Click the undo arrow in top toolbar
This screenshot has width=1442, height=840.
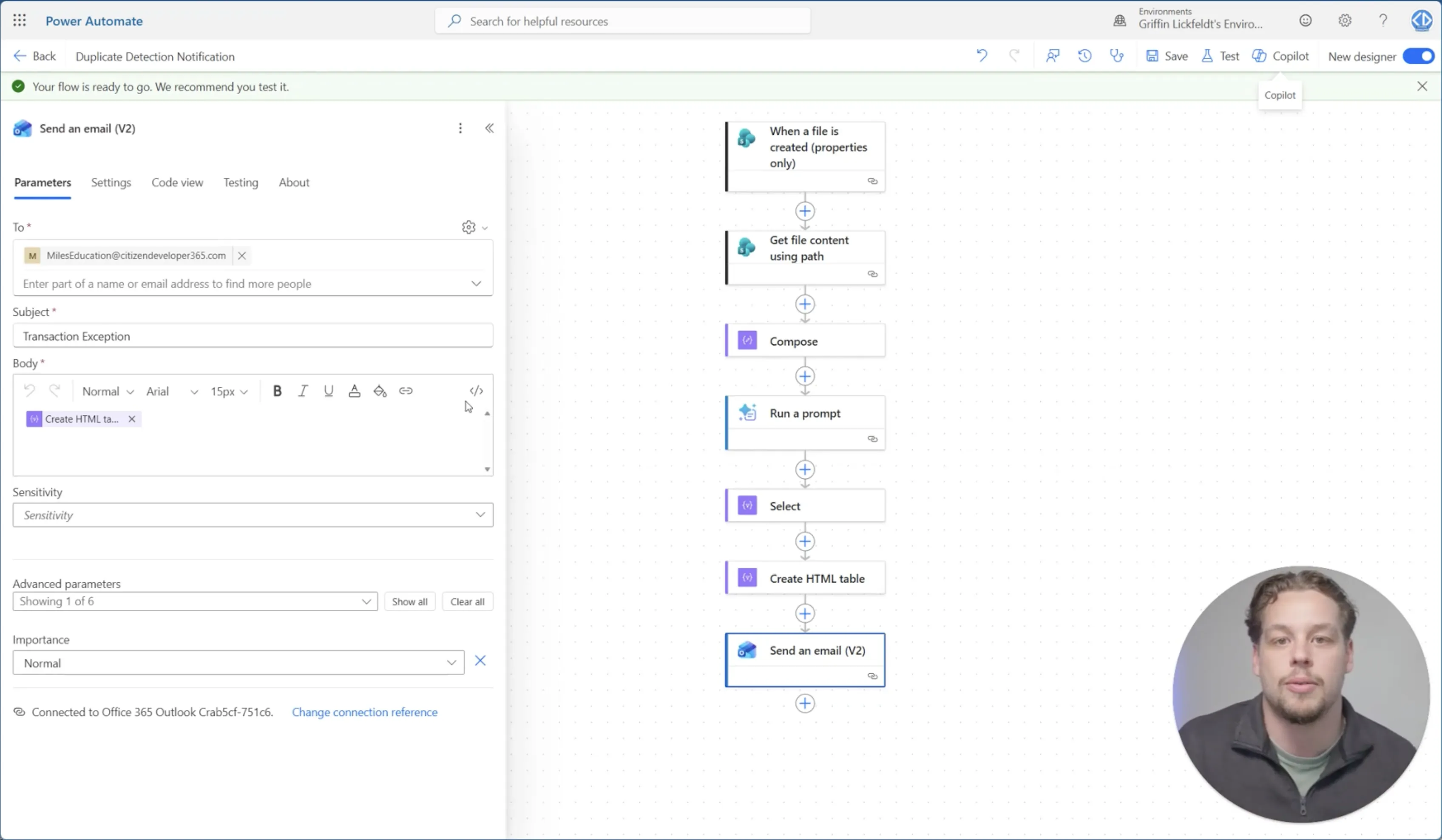point(982,56)
